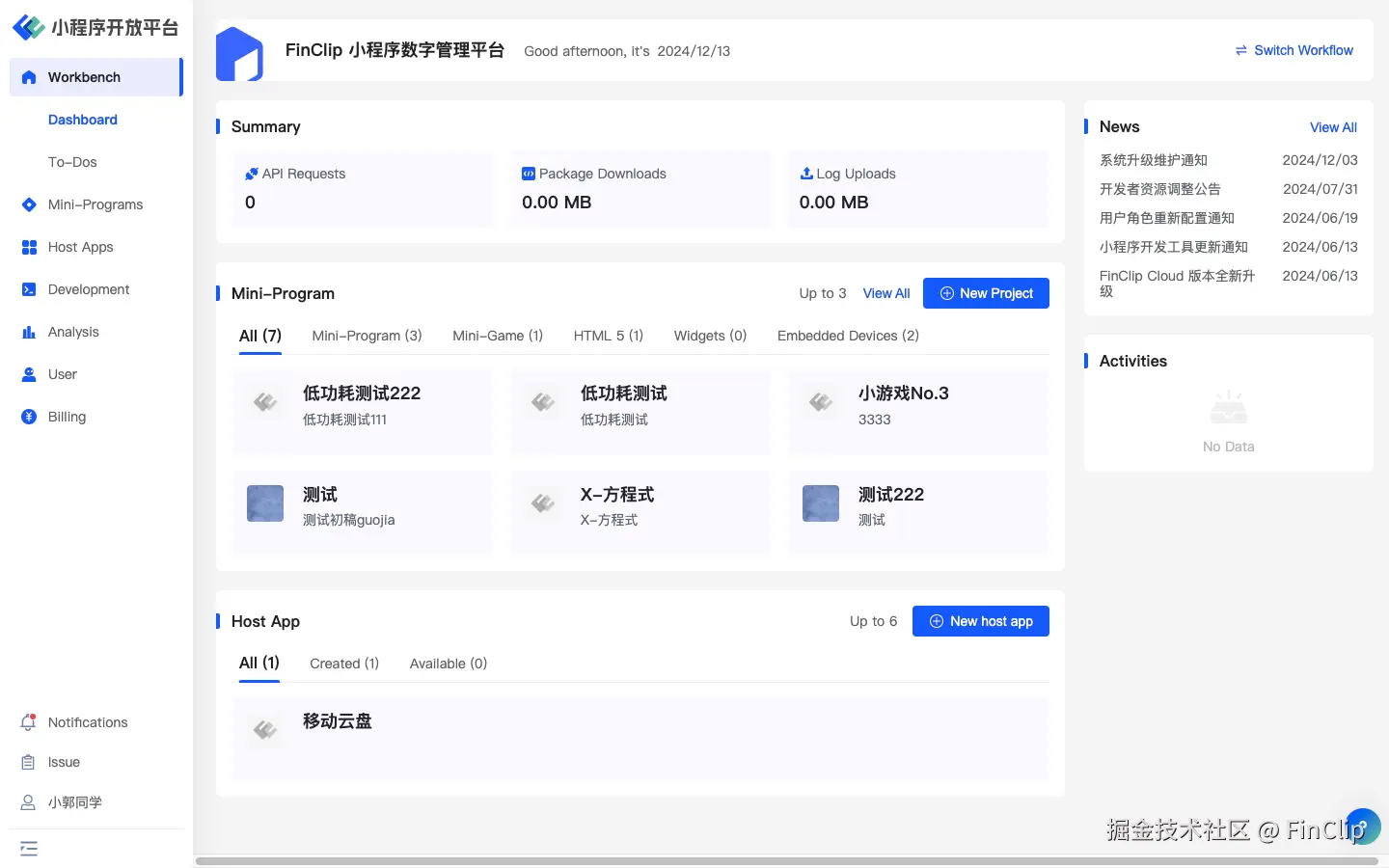This screenshot has width=1389, height=868.
Task: Click the New host app button
Action: (981, 621)
